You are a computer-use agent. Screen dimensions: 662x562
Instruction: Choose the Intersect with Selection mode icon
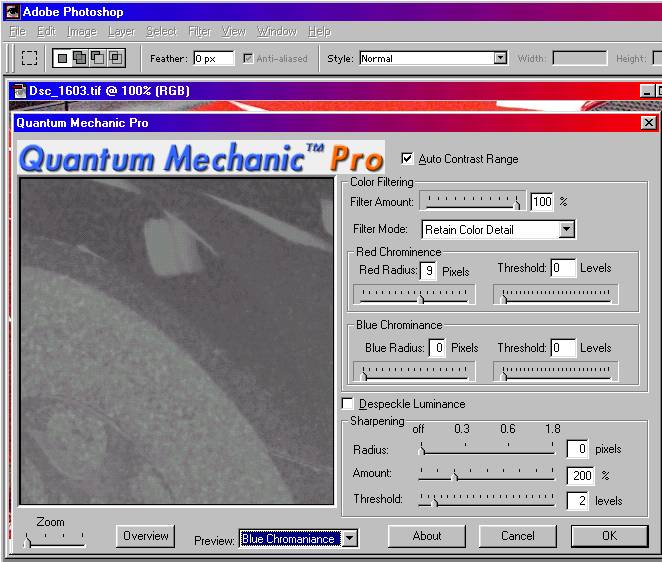click(x=115, y=58)
